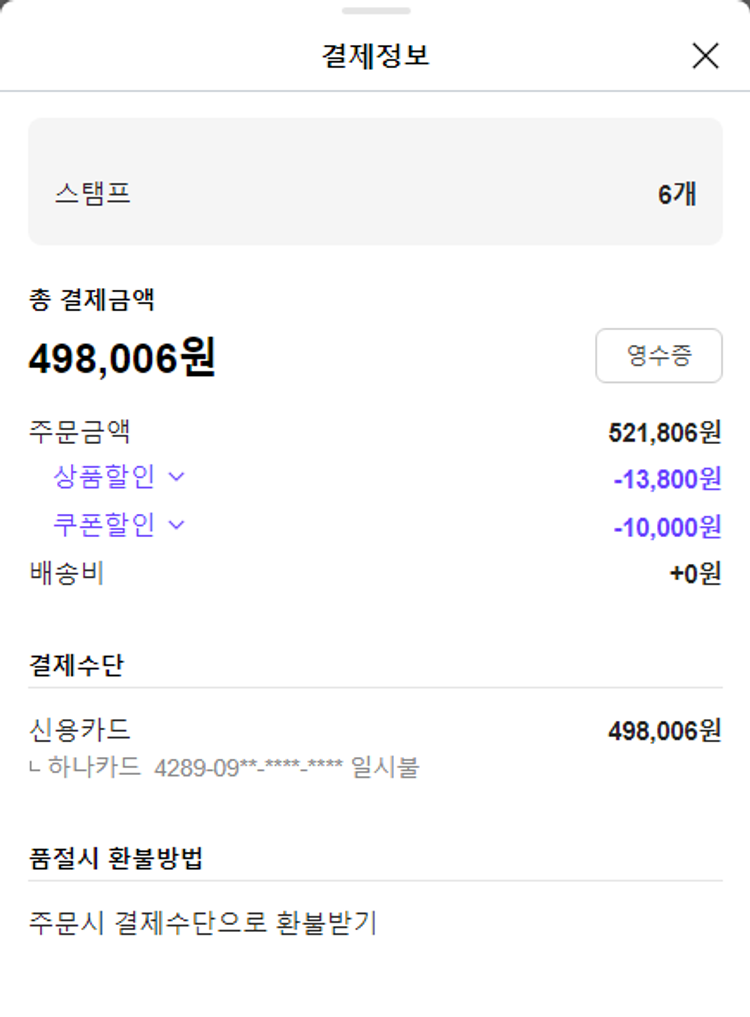Click the -13,800원 product discount value
This screenshot has height=1017, width=750.
[667, 479]
